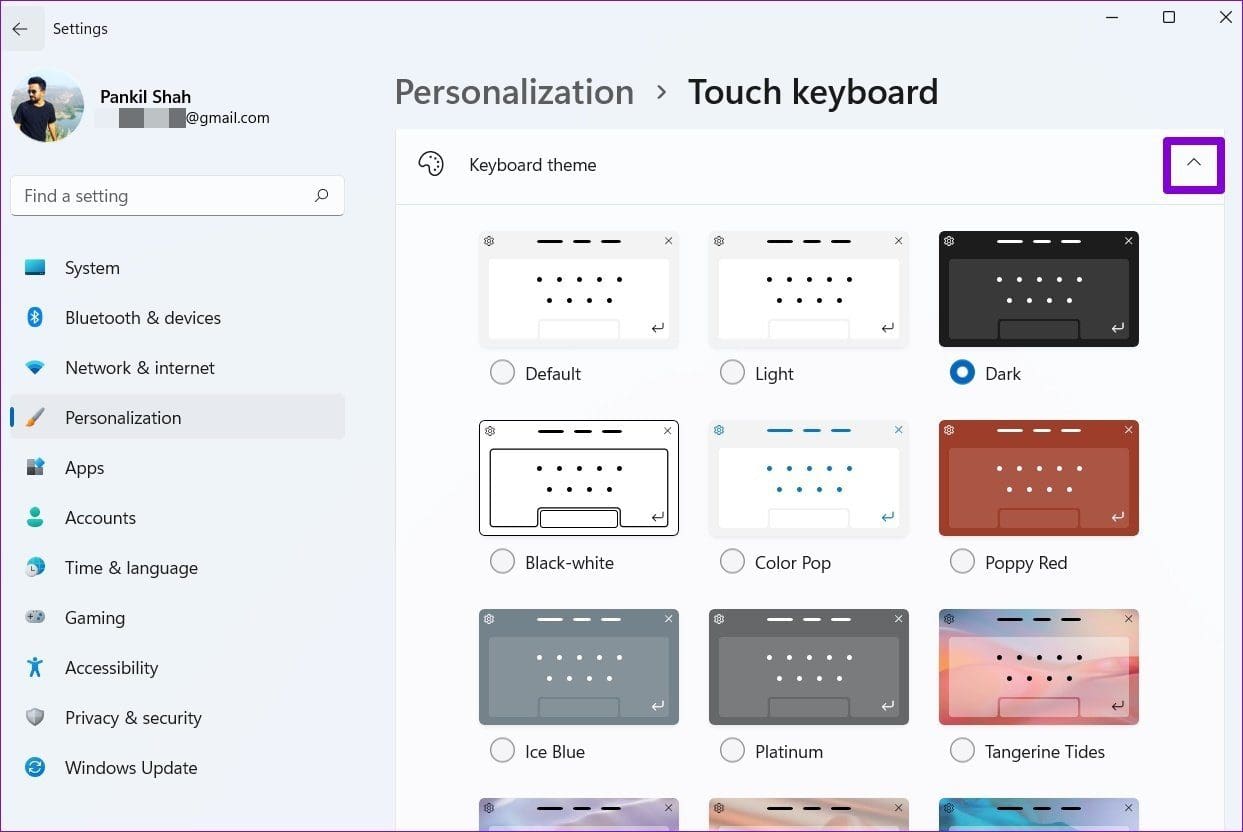Select the Color Pop theme option
The height and width of the screenshot is (832, 1243).
(732, 560)
